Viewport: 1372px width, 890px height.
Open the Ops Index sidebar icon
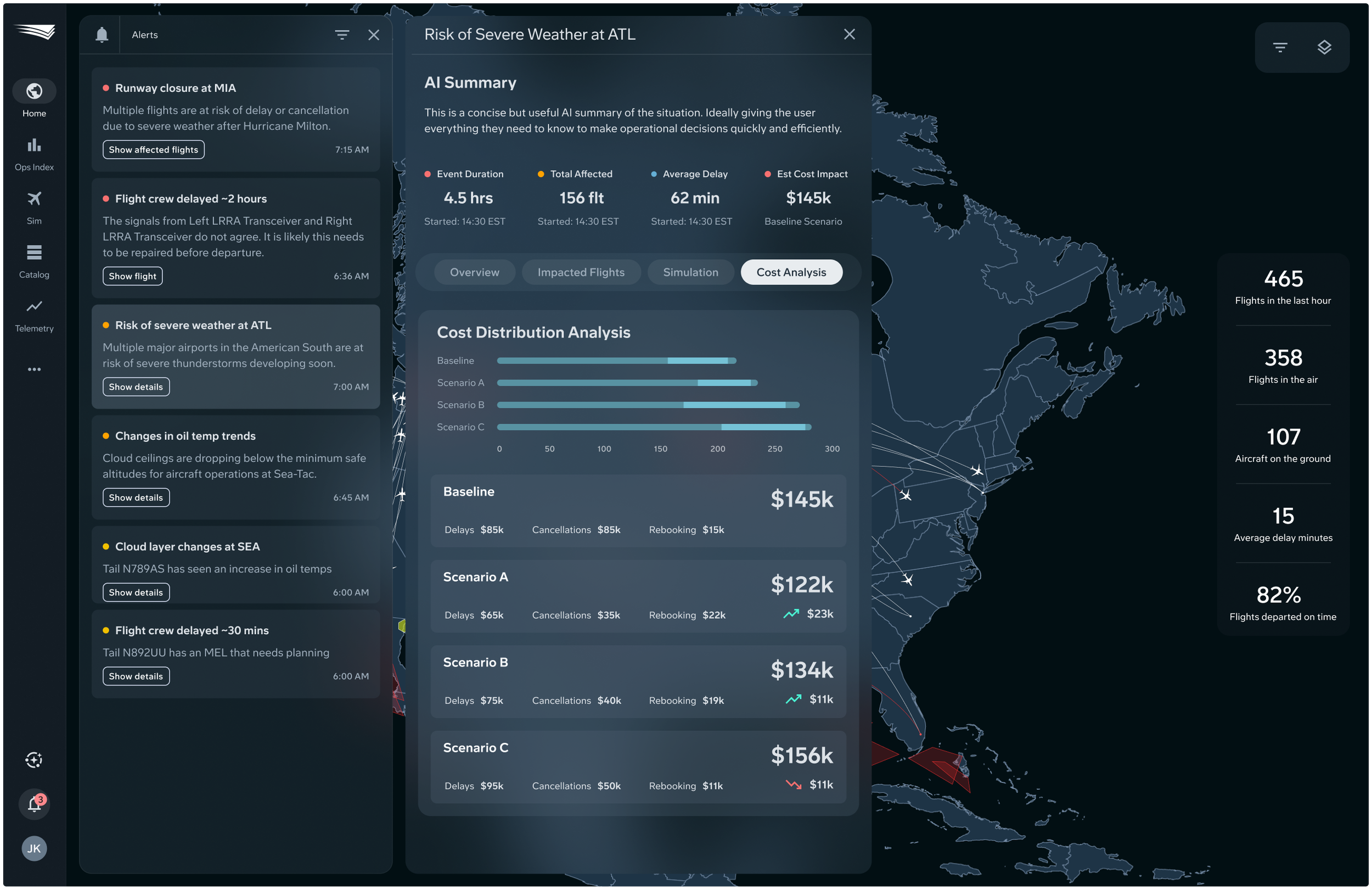[34, 145]
